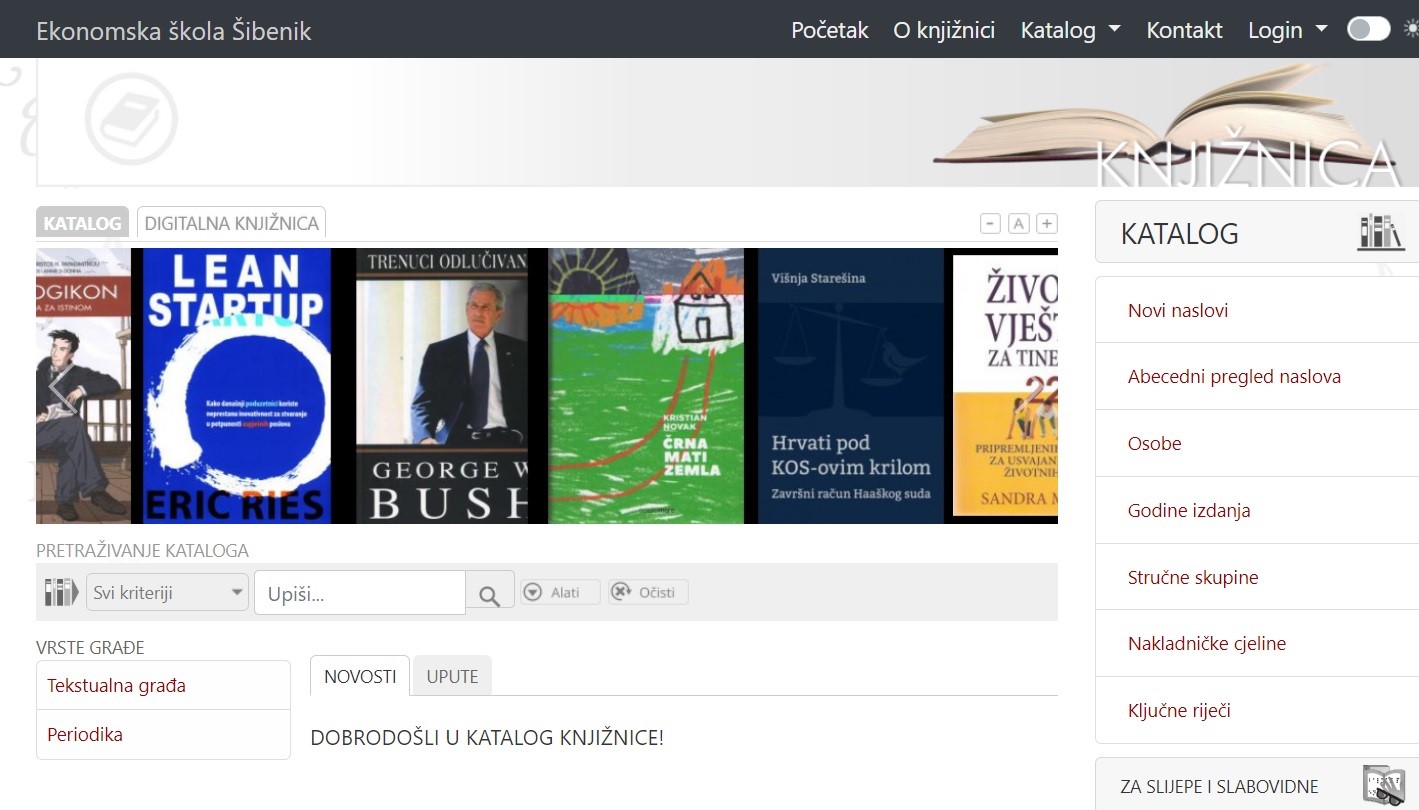1419x810 pixels.
Task: Open the Alati tools dropdown
Action: point(560,592)
